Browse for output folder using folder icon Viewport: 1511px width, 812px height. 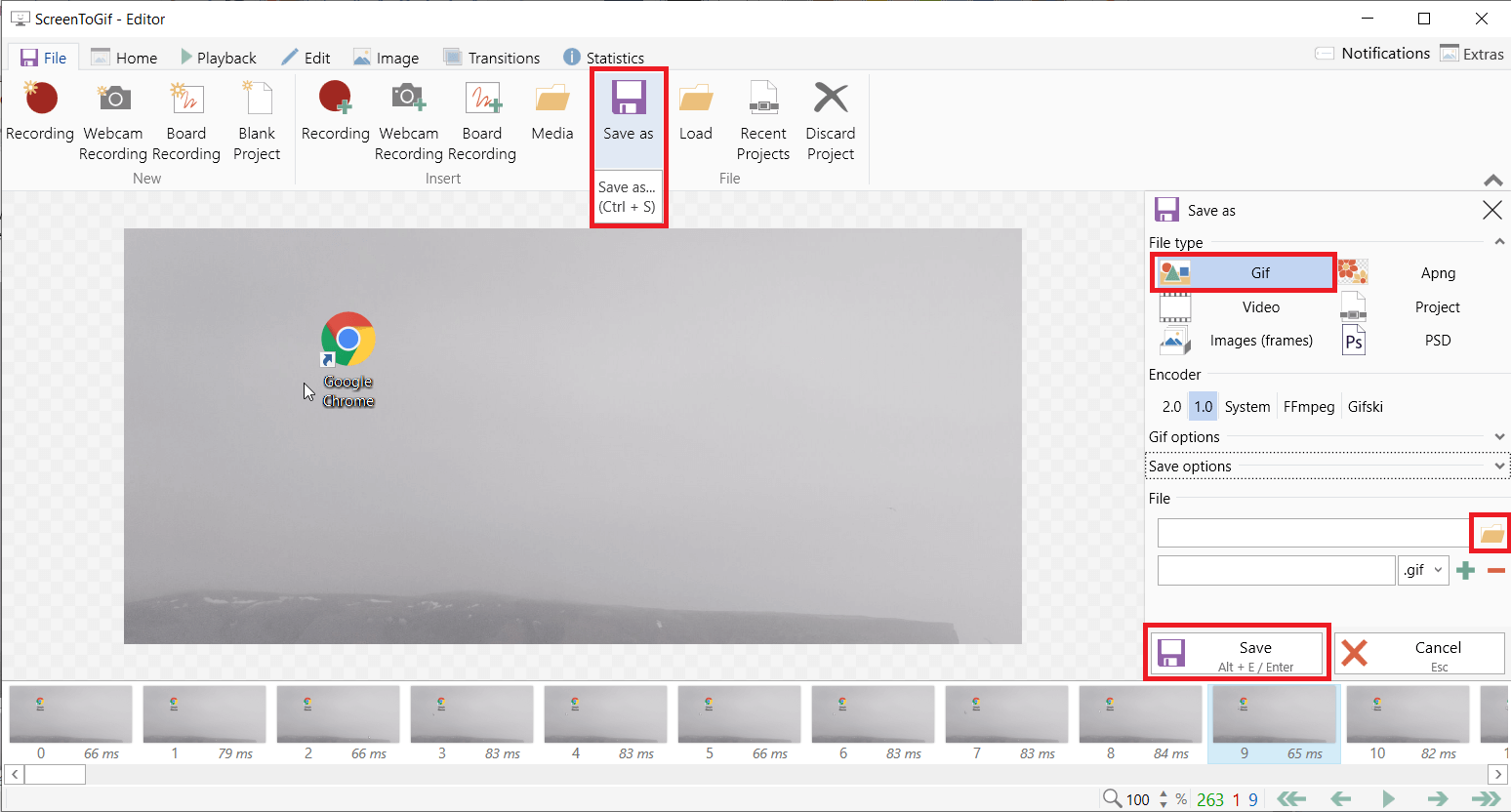[1491, 533]
